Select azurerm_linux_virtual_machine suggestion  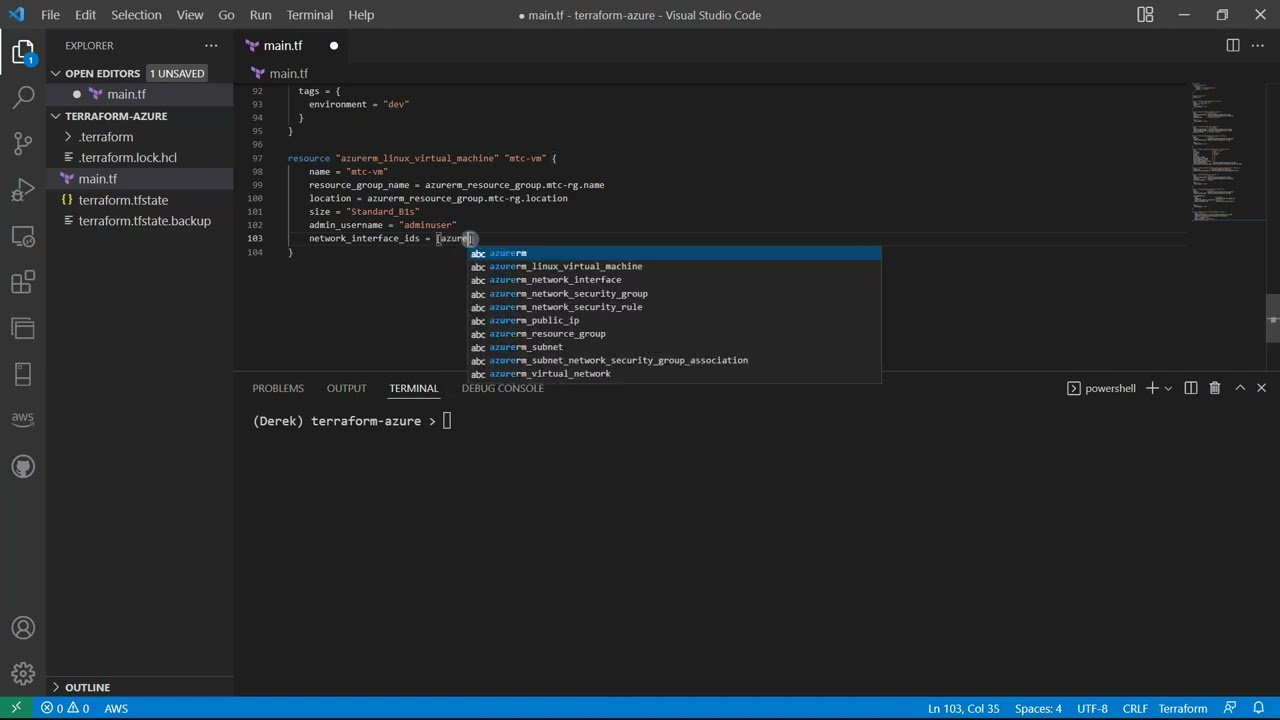tap(676, 267)
